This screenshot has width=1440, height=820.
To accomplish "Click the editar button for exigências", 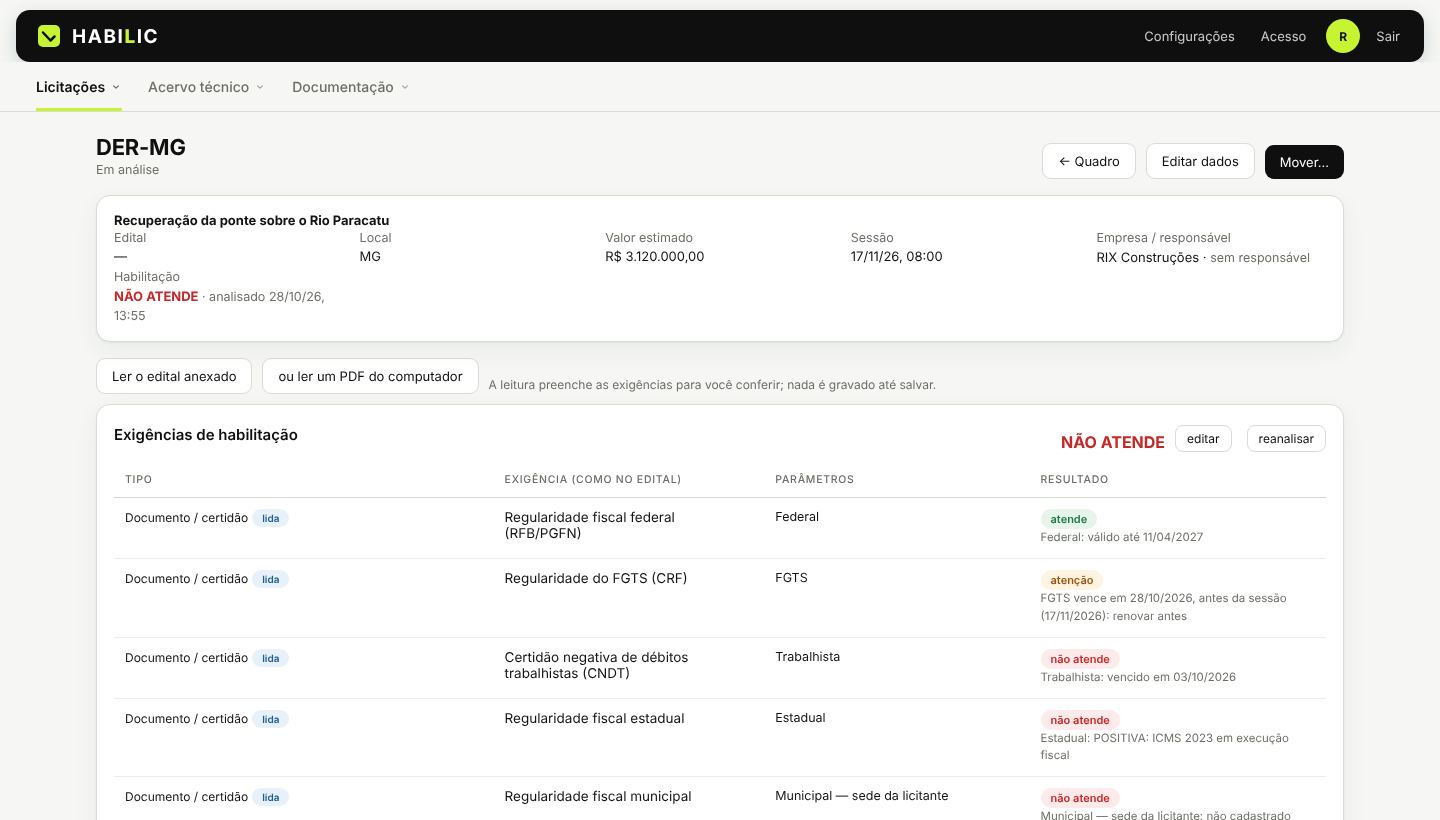I will [x=1203, y=438].
